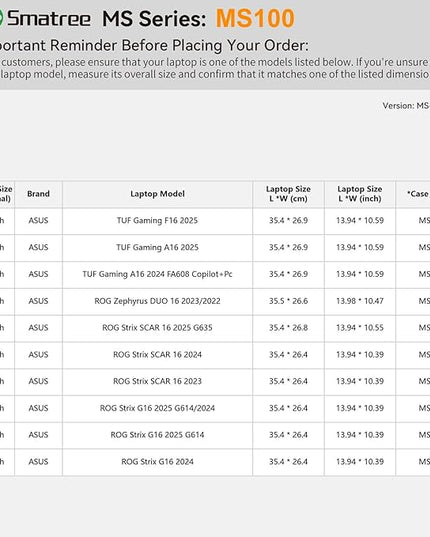
Task: Click the 13.98 * 10.47 inch cell
Action: 360,301
